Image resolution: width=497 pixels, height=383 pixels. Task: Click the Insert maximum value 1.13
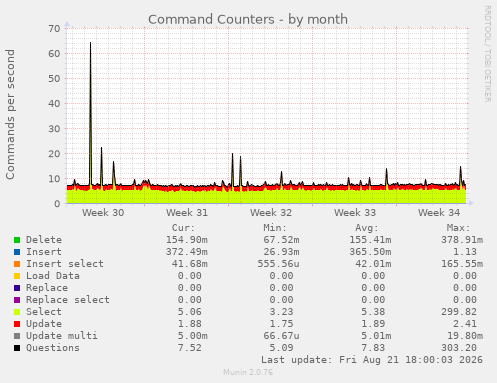tap(465, 252)
